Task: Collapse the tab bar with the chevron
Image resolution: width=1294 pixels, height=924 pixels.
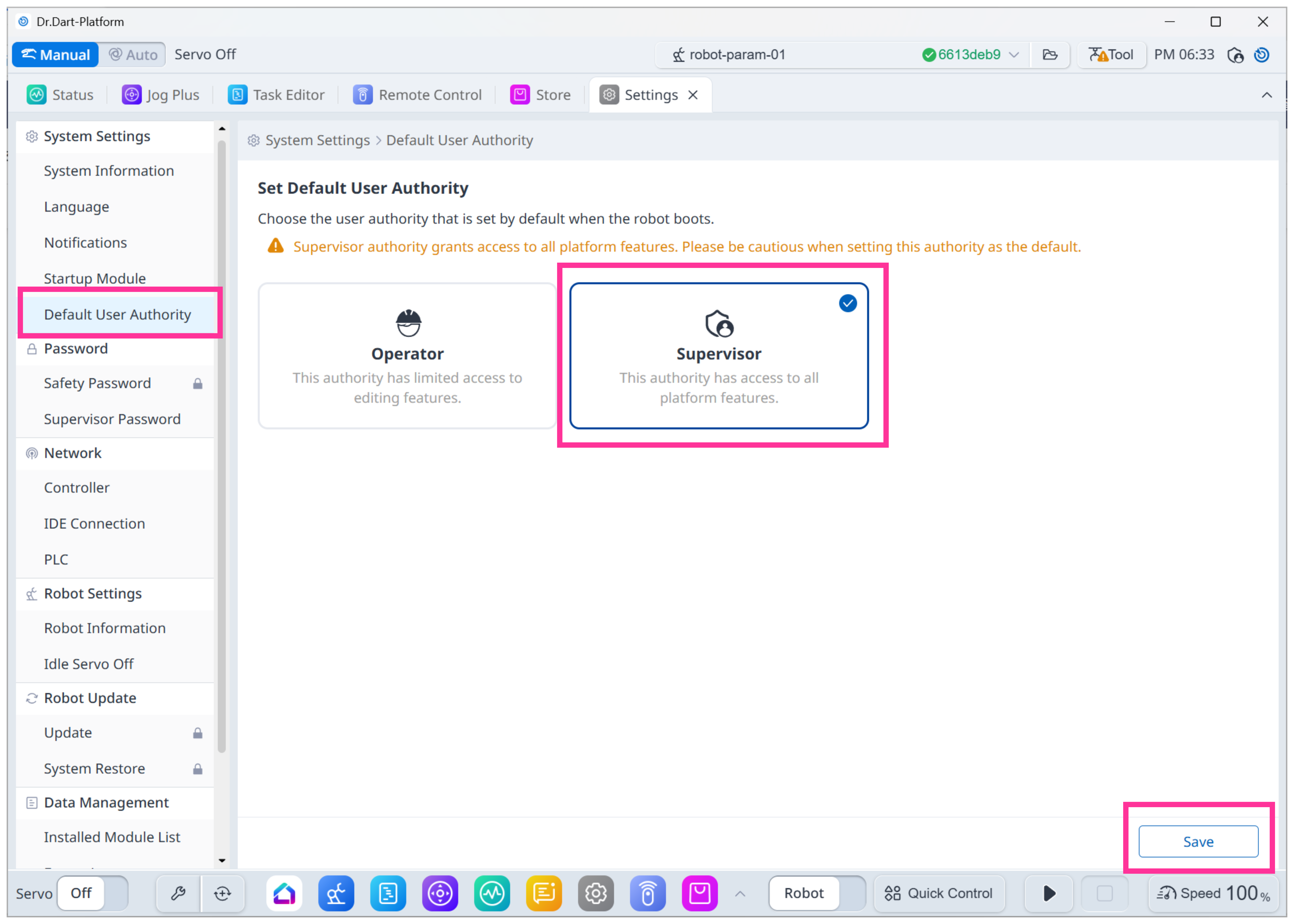Action: (x=1267, y=95)
